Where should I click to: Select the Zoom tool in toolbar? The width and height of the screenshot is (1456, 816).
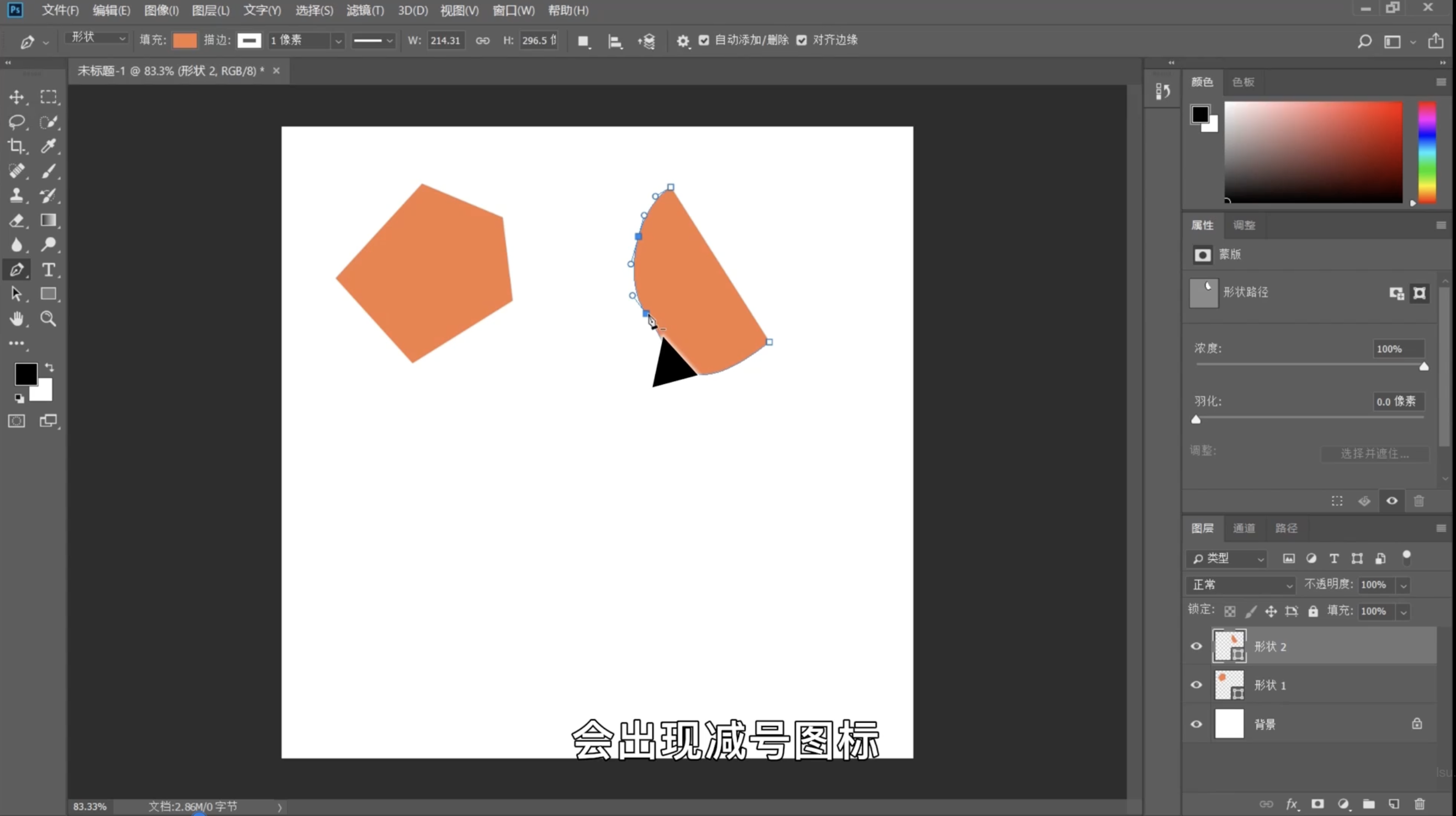[49, 319]
